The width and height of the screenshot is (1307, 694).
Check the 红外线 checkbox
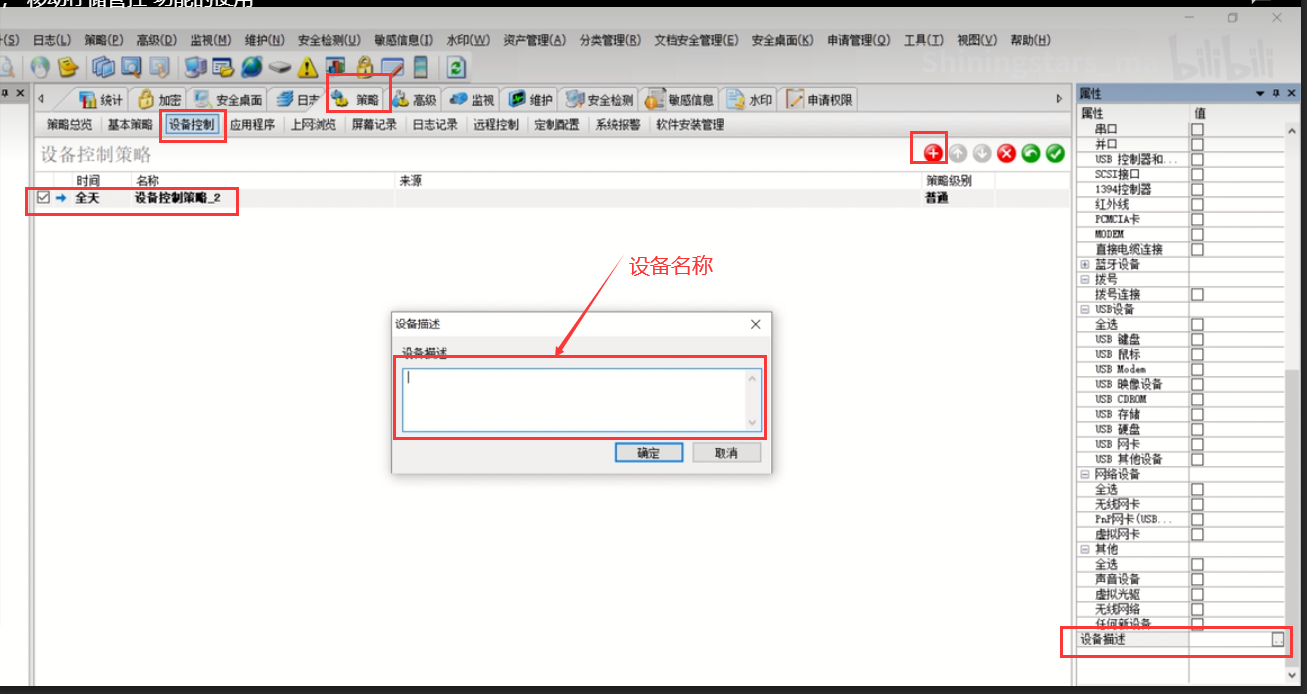(1197, 204)
